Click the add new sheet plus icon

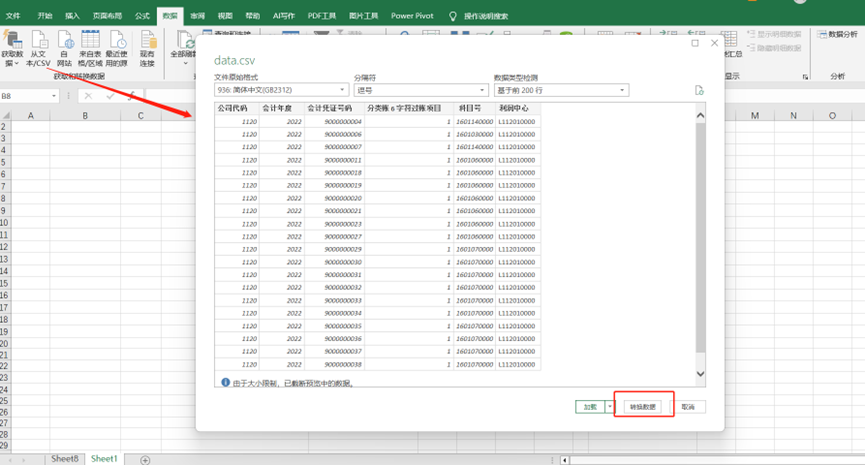(145, 459)
